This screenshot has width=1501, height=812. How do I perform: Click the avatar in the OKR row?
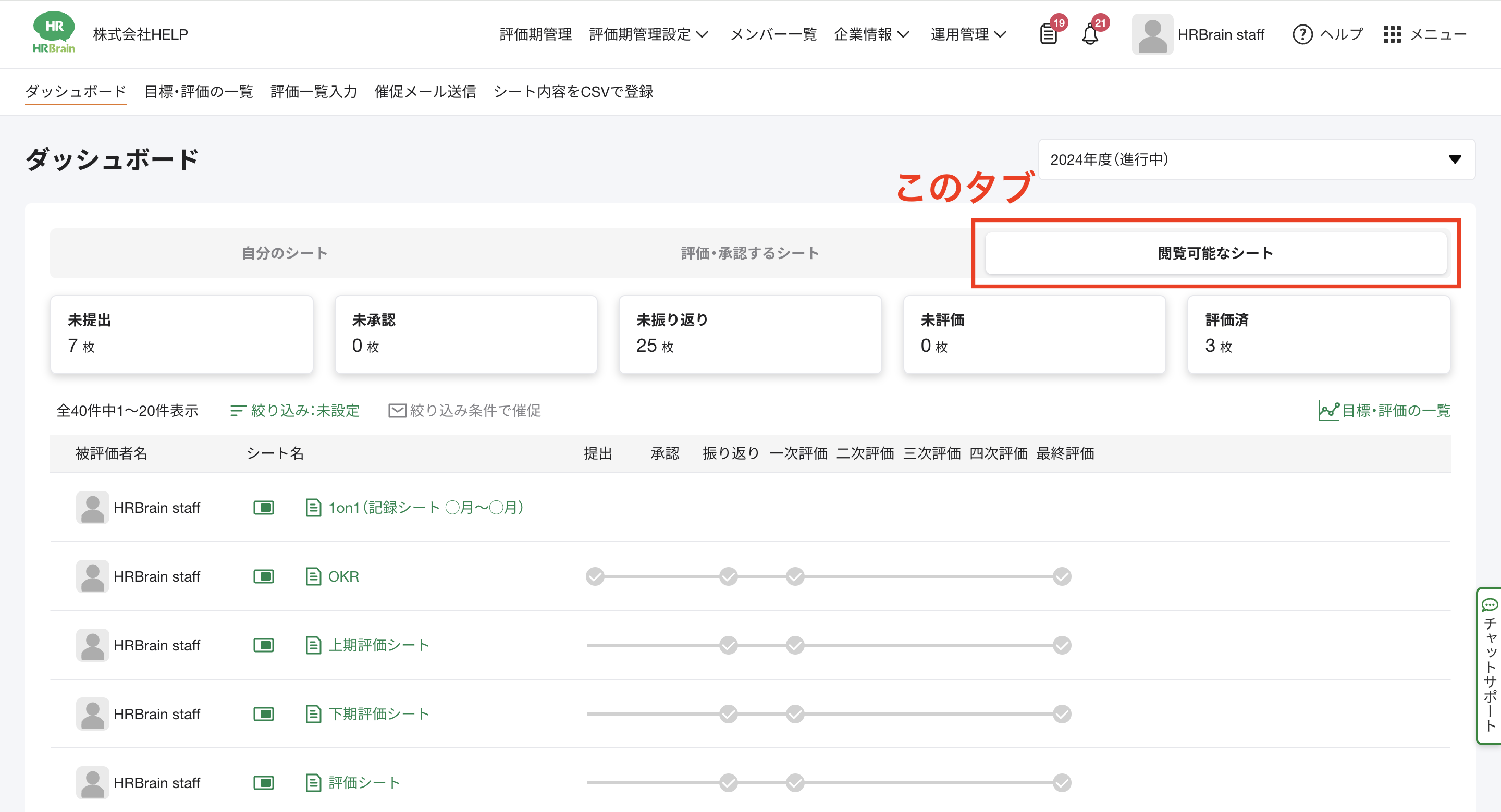(x=92, y=576)
